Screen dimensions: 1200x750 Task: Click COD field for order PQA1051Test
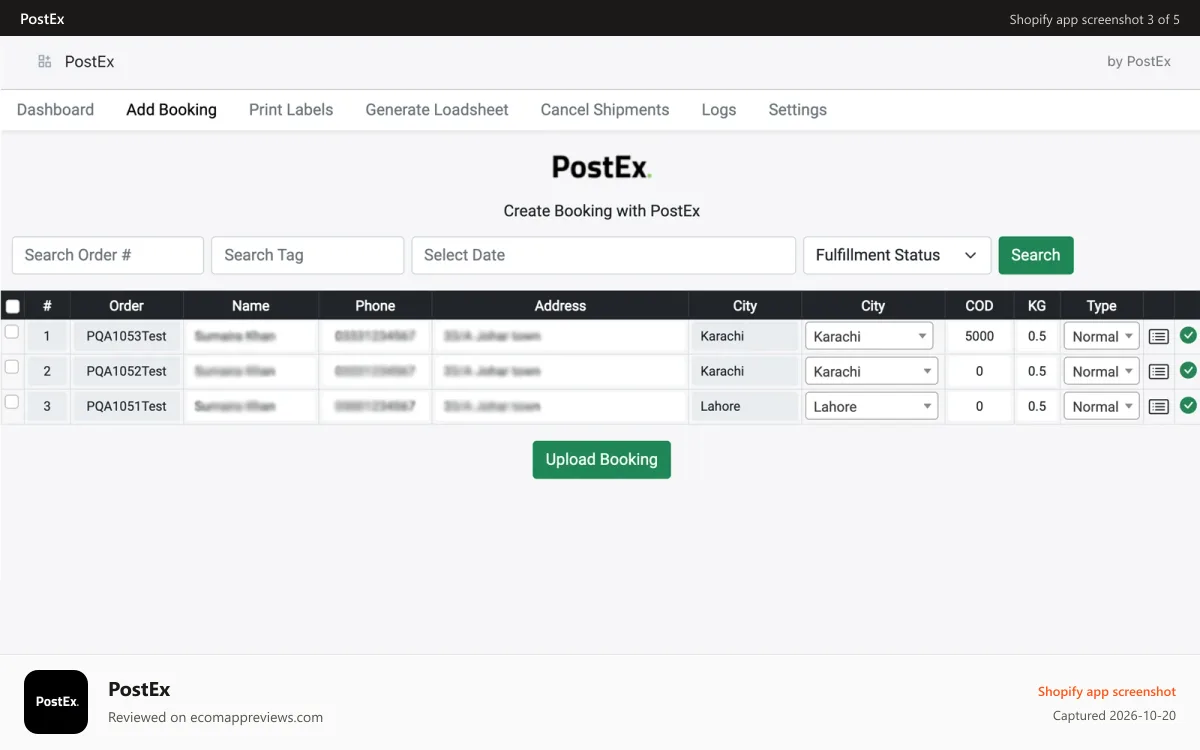coord(979,406)
